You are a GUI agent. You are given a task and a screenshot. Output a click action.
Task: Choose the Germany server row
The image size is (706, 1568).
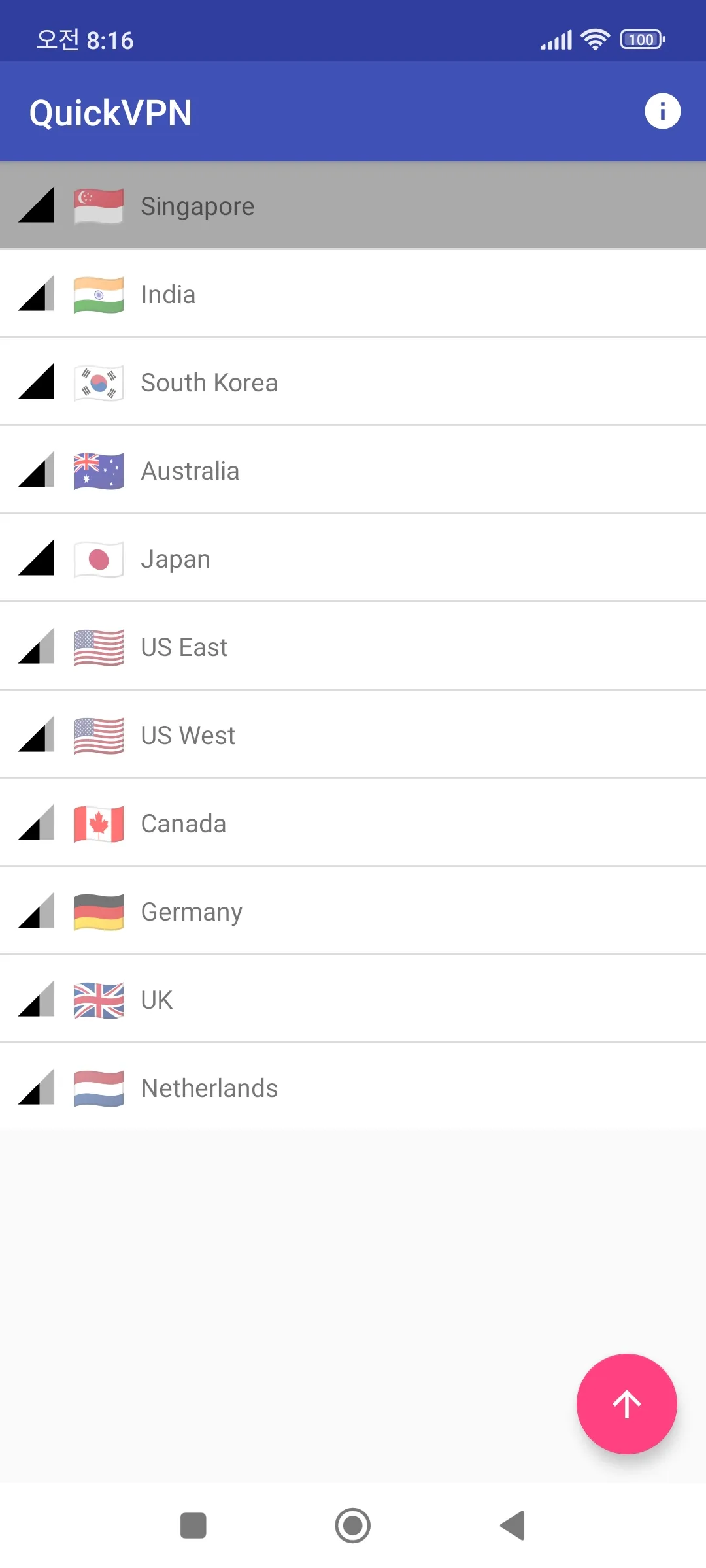pyautogui.click(x=353, y=911)
